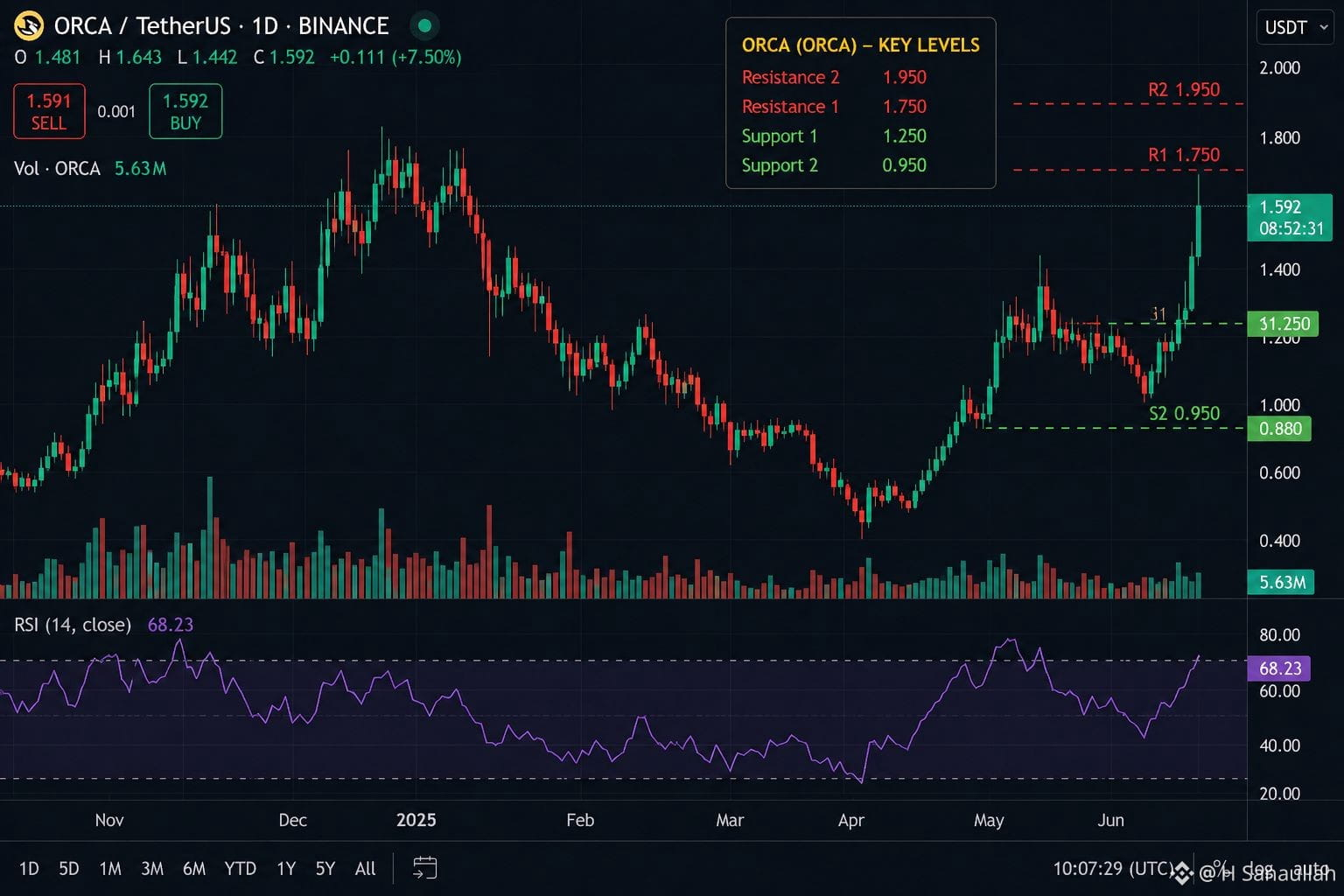Click the high value H 1.643
This screenshot has height=896, width=1344.
pos(129,57)
